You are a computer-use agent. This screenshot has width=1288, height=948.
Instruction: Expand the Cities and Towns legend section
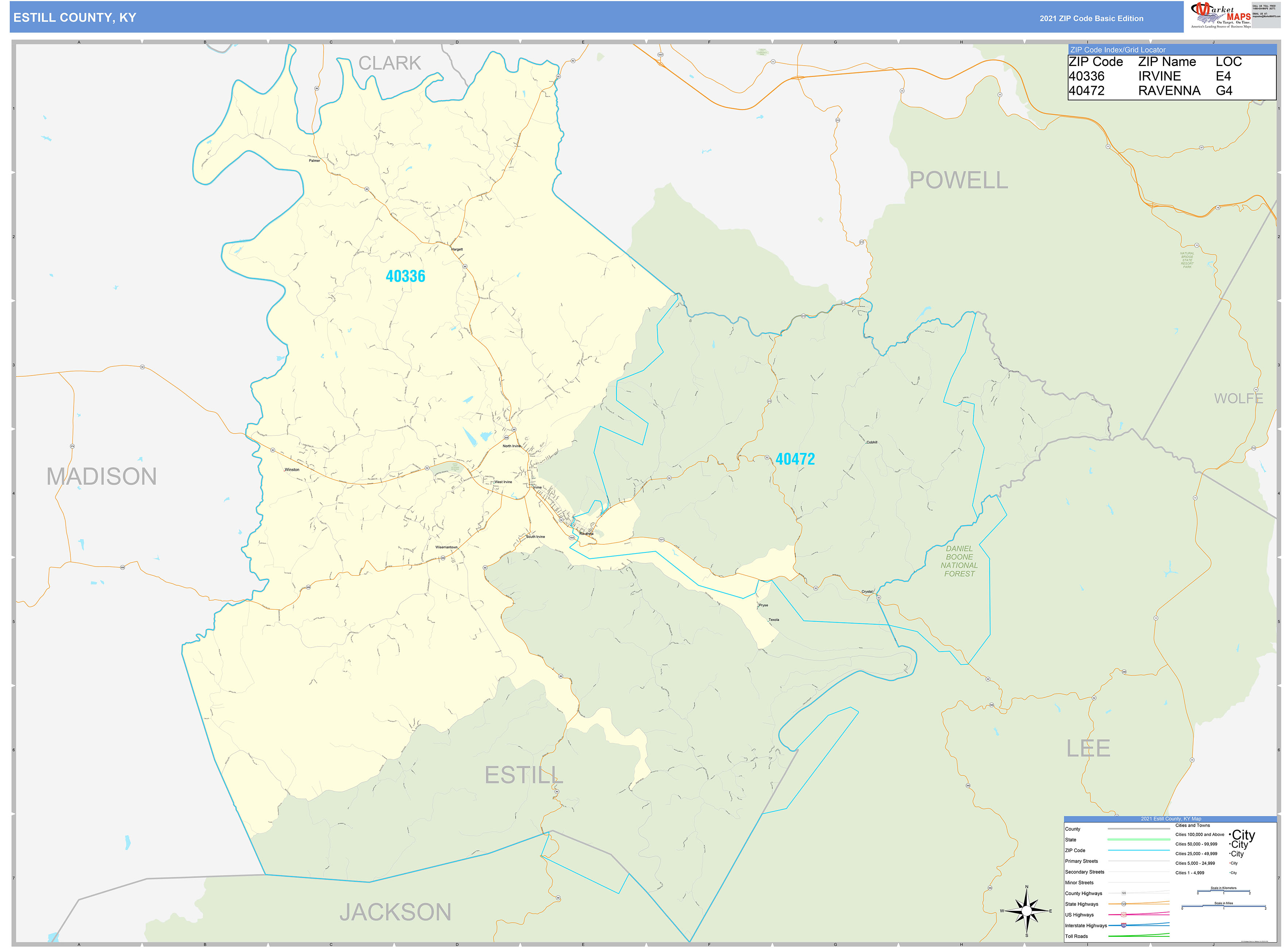pos(1193,826)
